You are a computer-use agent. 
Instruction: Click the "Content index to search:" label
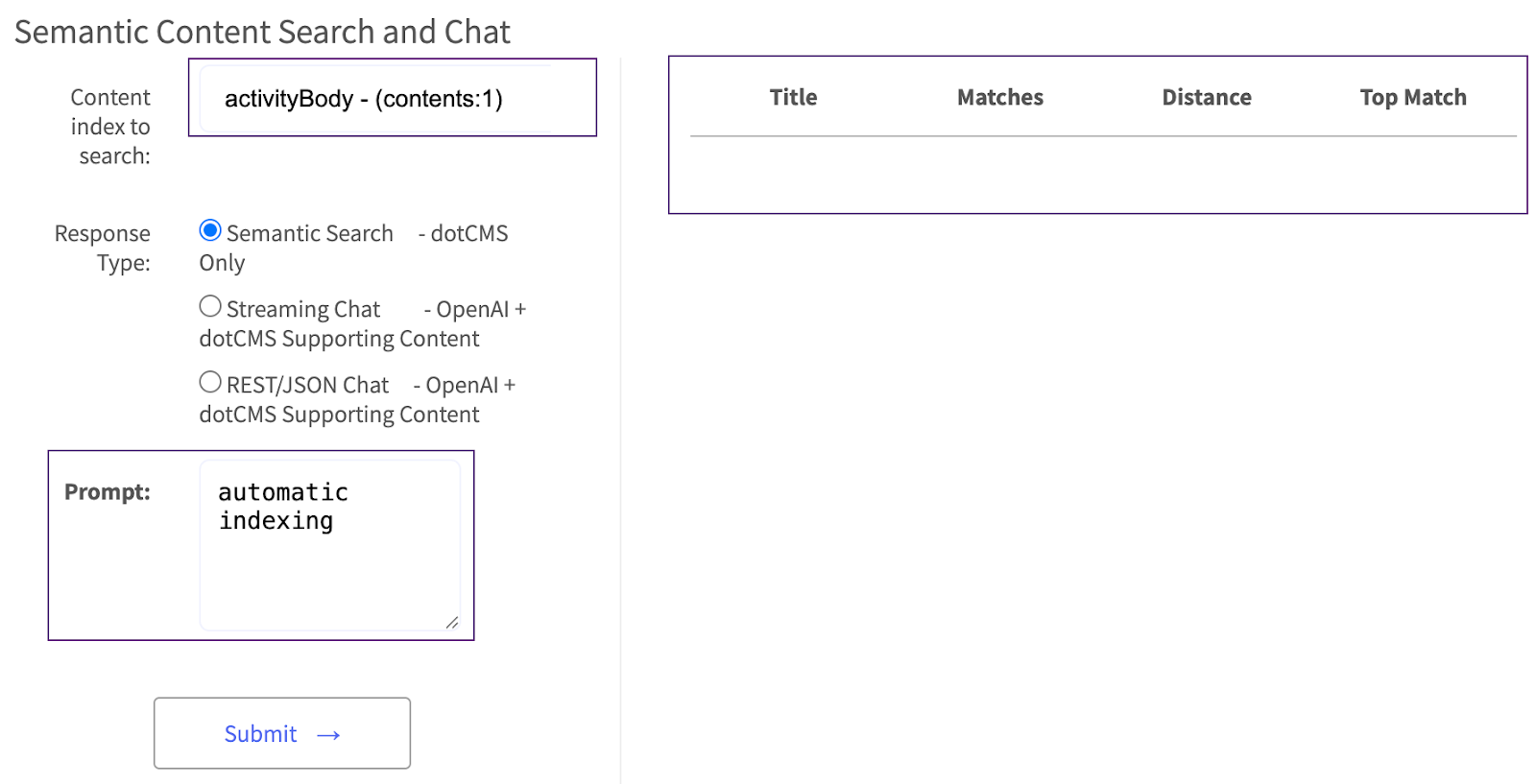tap(110, 127)
